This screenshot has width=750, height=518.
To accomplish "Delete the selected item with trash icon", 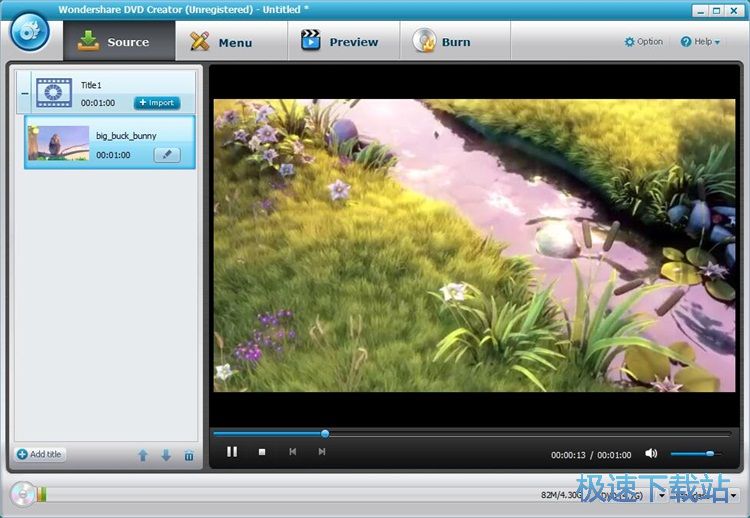I will click(x=189, y=456).
